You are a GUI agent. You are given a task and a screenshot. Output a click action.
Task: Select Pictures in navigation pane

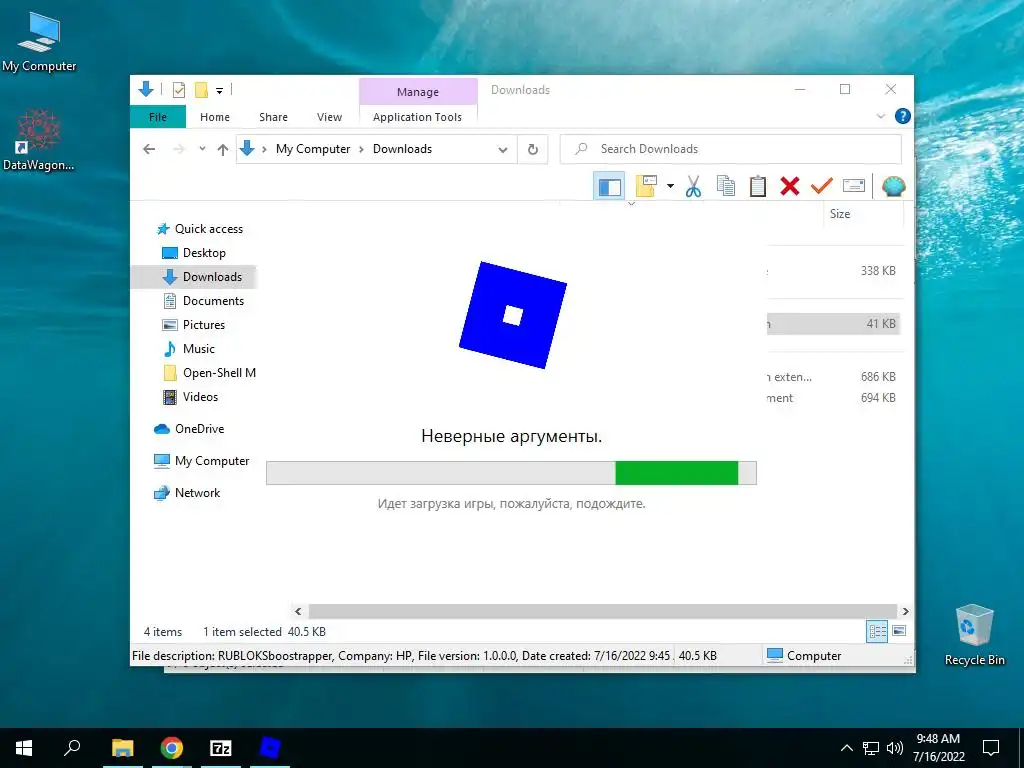pyautogui.click(x=203, y=325)
